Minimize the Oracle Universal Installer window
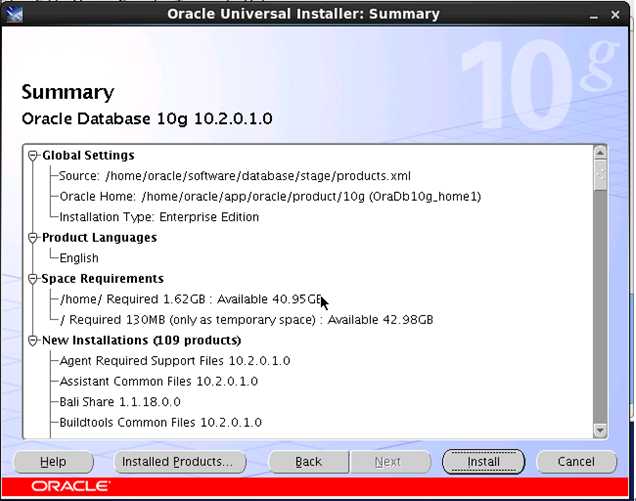The width and height of the screenshot is (636, 501). tap(593, 15)
